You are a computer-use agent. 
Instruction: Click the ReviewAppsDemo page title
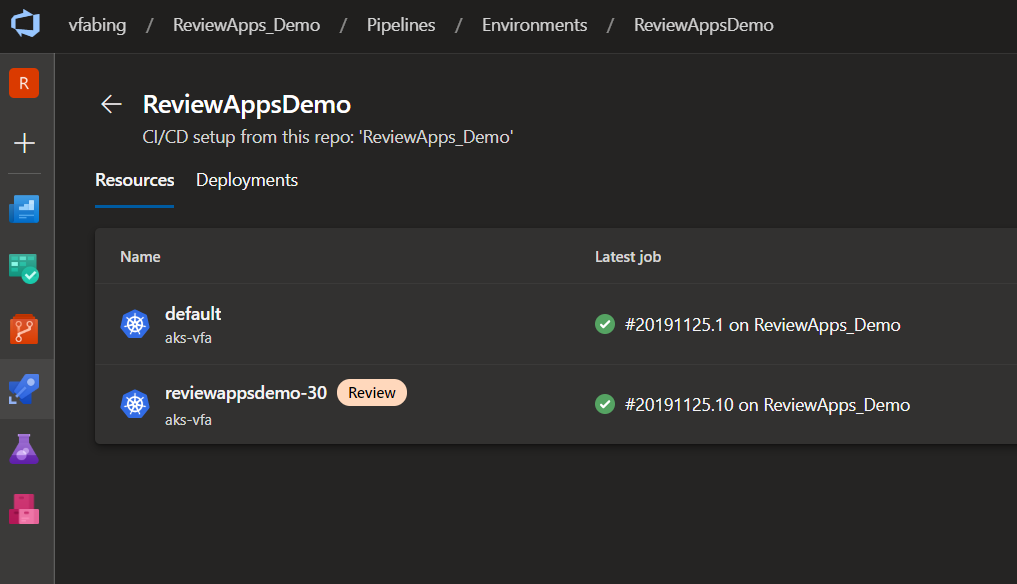tap(247, 104)
